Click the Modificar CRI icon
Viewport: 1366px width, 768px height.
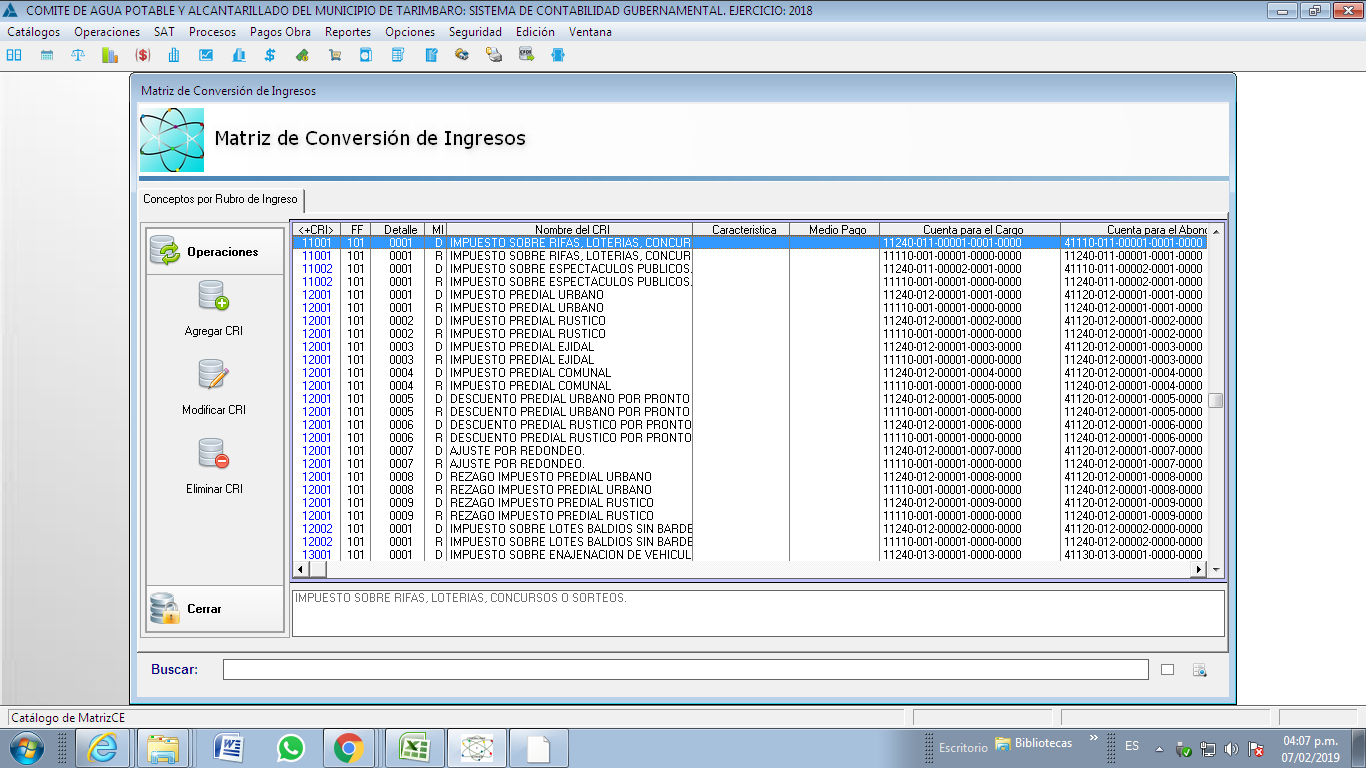pyautogui.click(x=213, y=375)
